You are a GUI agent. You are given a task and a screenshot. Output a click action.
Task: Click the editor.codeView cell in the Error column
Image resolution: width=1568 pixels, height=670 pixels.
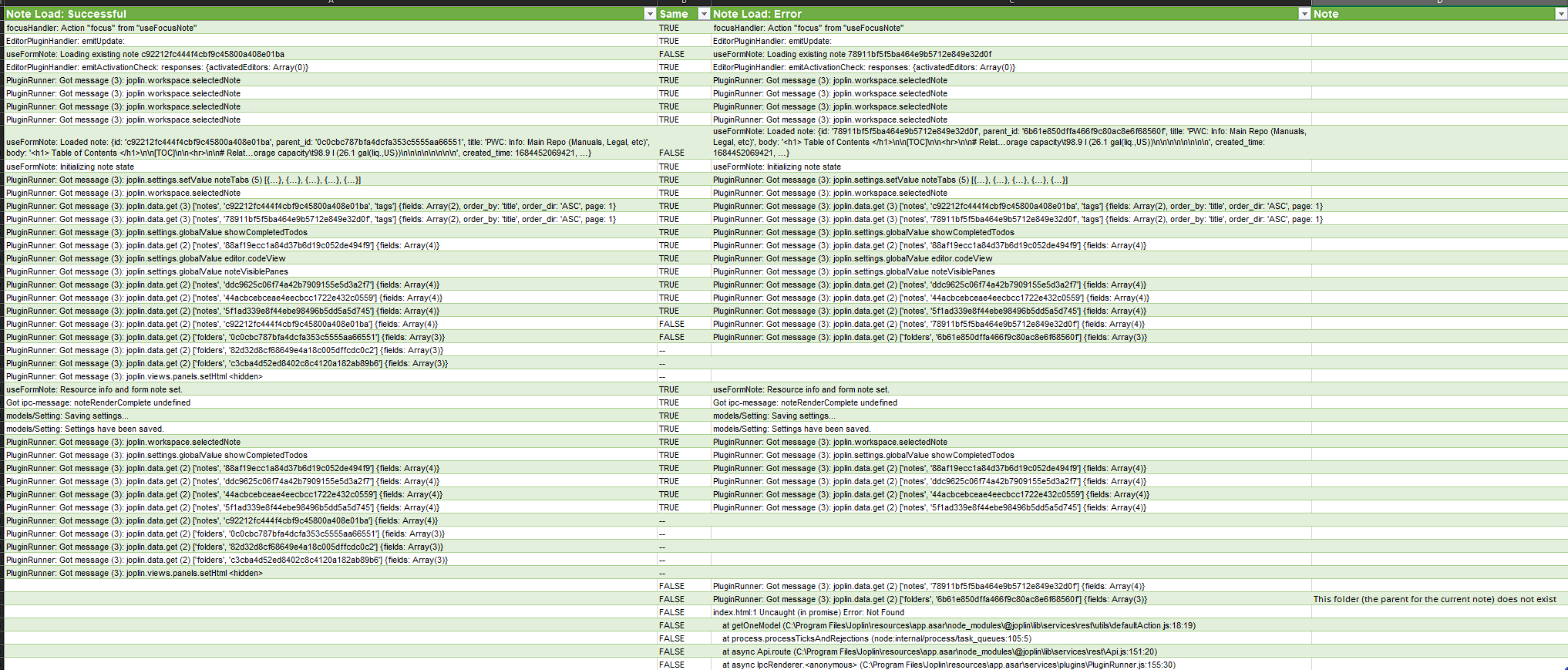coord(1011,258)
